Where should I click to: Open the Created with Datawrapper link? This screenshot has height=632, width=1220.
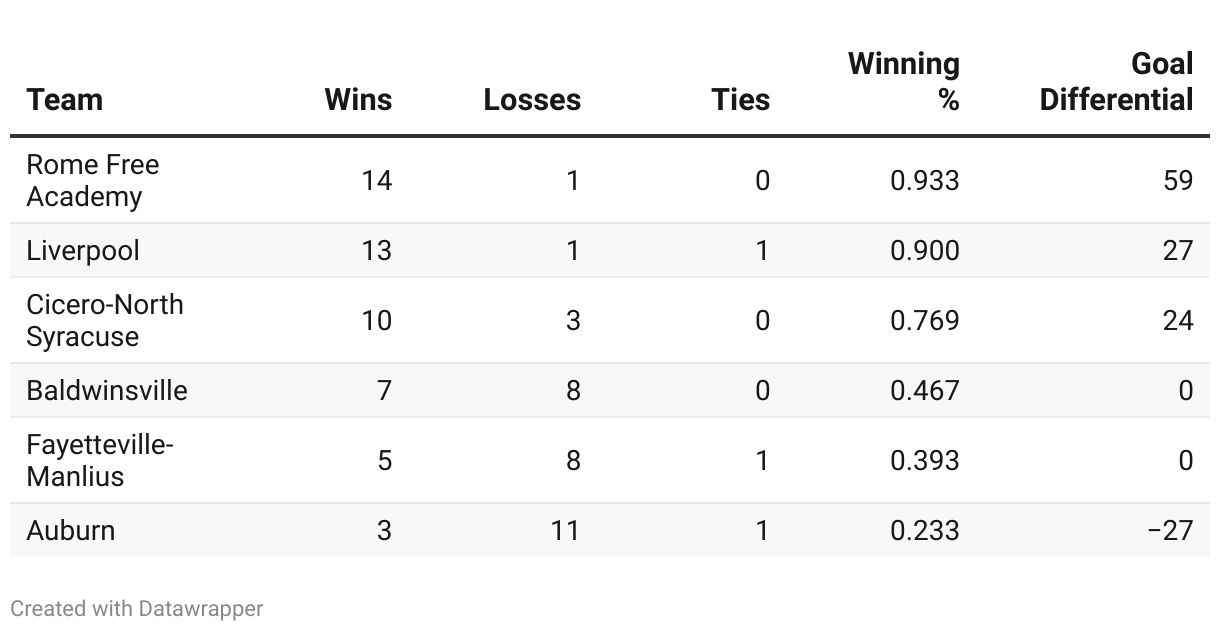pos(137,608)
